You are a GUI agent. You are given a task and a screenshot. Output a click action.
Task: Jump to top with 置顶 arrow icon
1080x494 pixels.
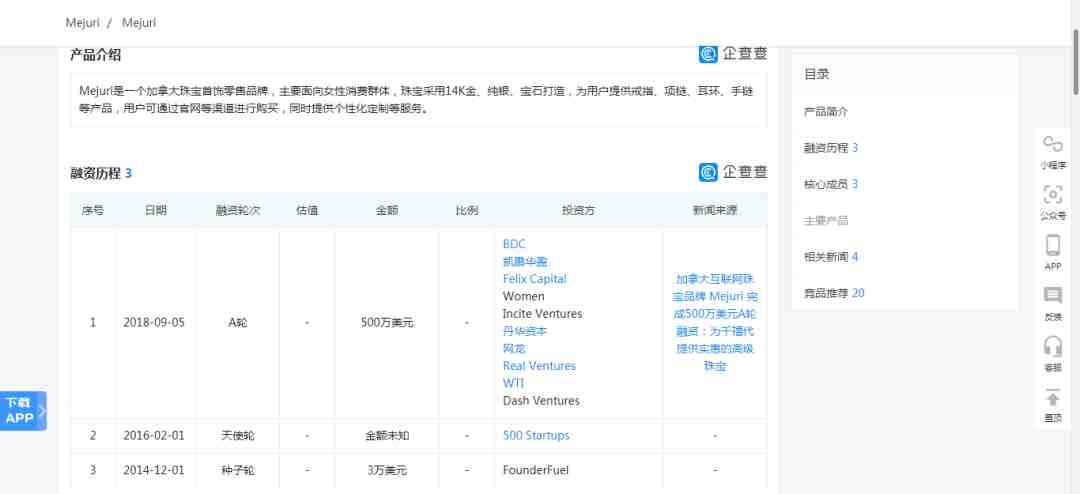point(1052,398)
